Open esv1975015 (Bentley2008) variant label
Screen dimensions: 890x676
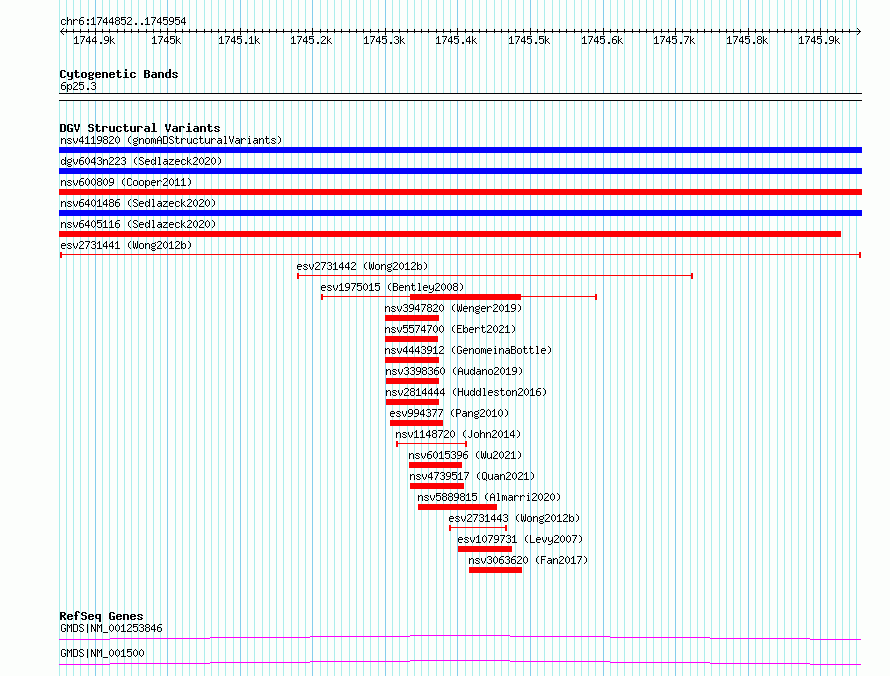coord(392,287)
